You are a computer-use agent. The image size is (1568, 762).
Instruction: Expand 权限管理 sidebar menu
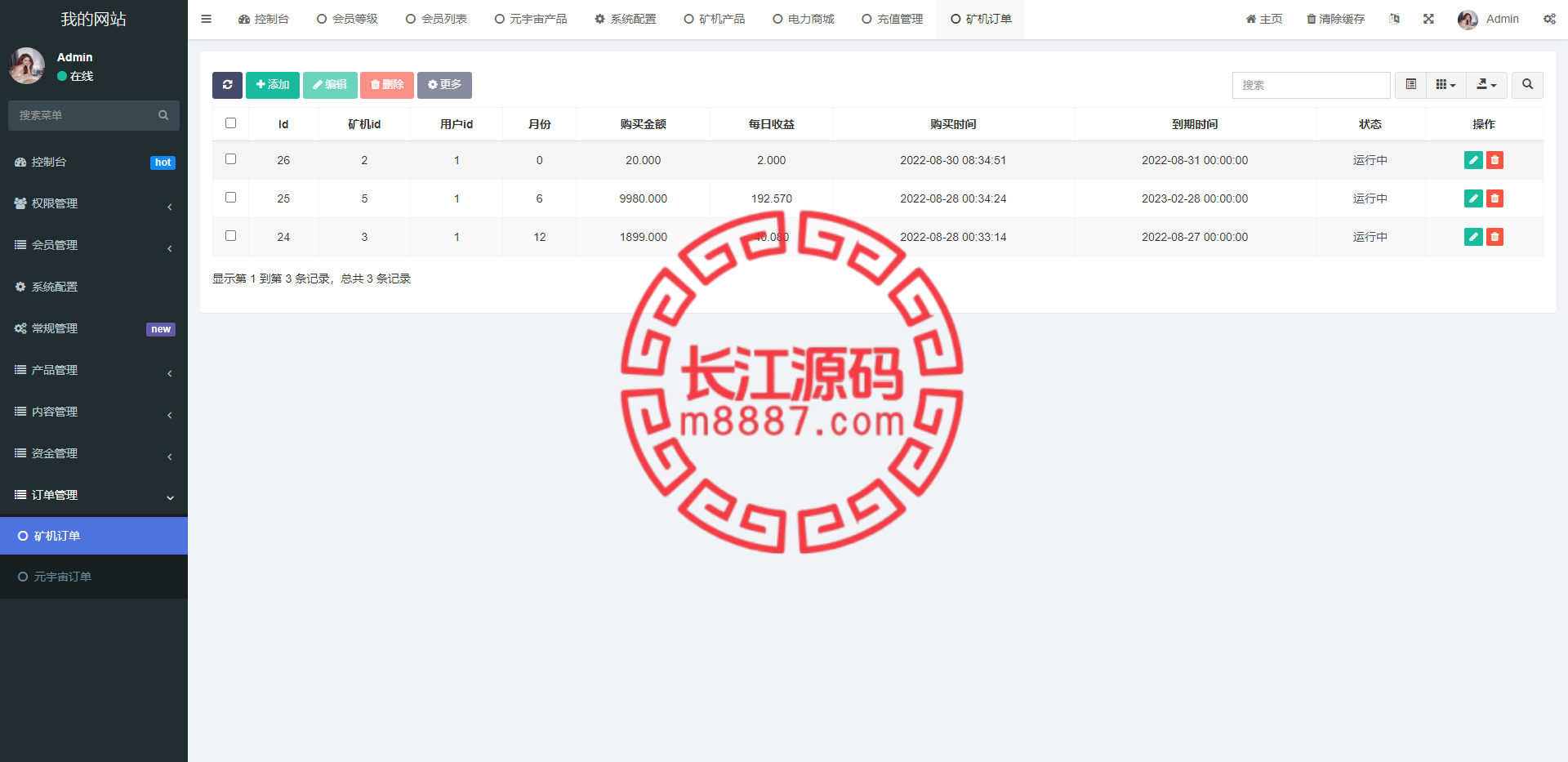tap(94, 203)
